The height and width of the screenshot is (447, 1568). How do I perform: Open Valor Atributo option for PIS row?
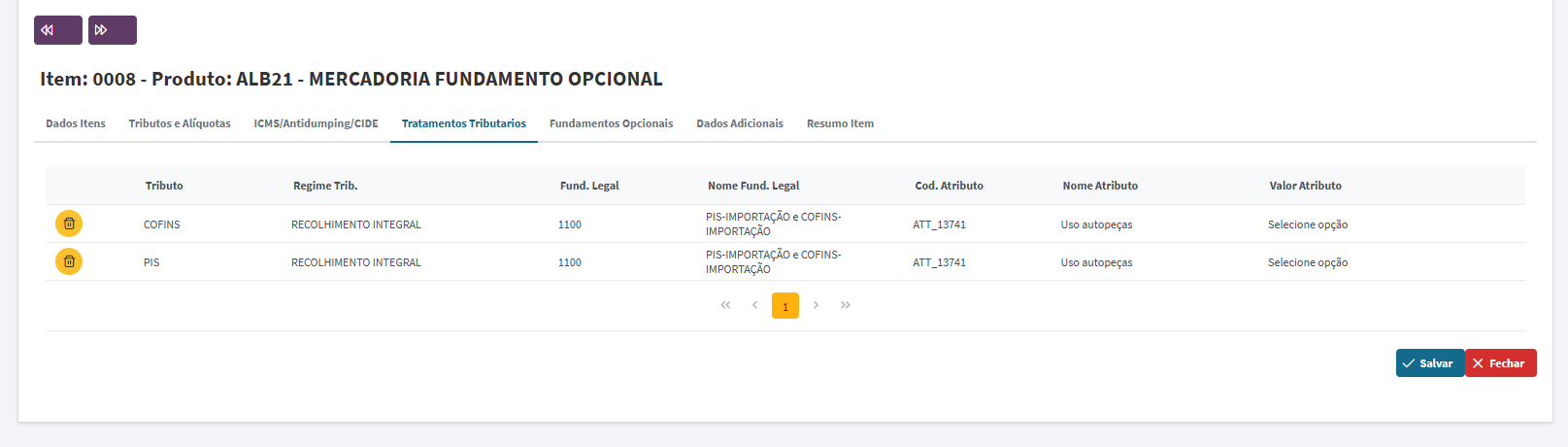click(x=1307, y=262)
